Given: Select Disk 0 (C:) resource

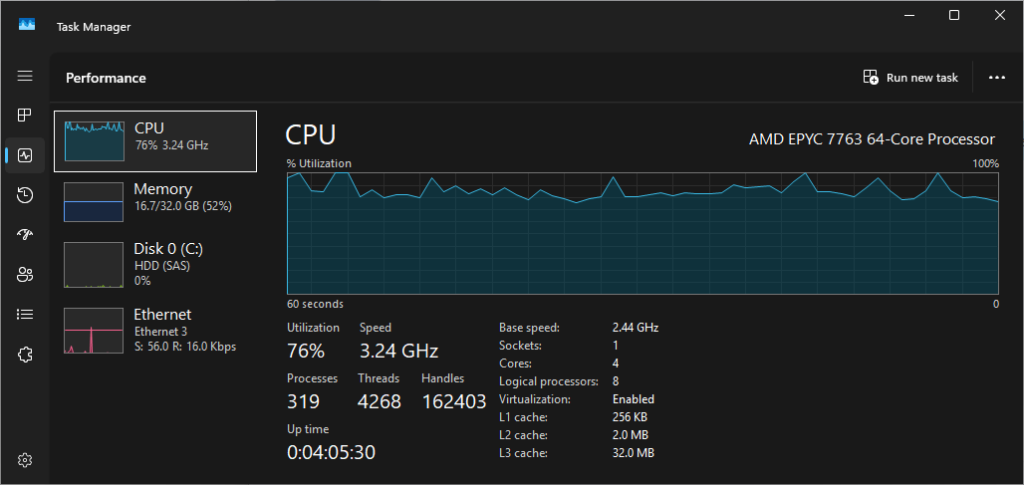Looking at the screenshot, I should click(155, 264).
